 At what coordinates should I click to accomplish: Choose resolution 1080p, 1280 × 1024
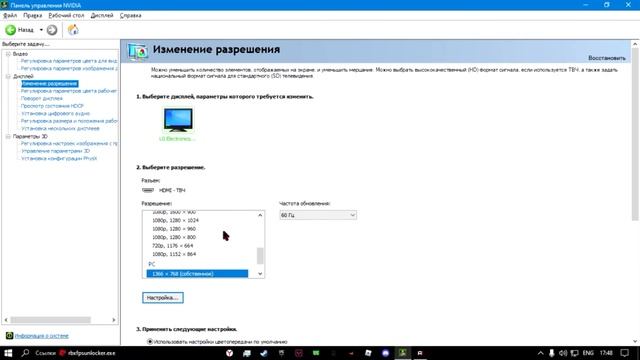[x=176, y=220]
